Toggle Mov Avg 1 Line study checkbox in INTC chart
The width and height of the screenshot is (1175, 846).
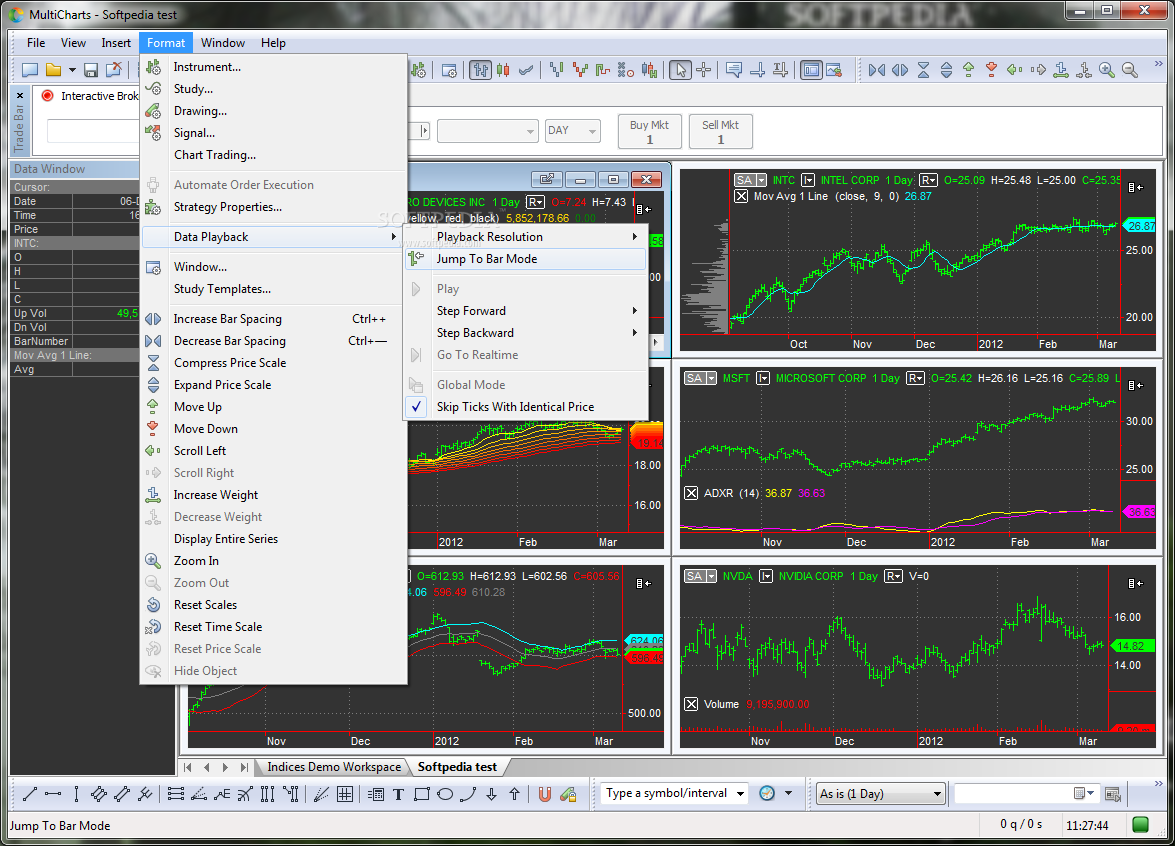[x=741, y=196]
